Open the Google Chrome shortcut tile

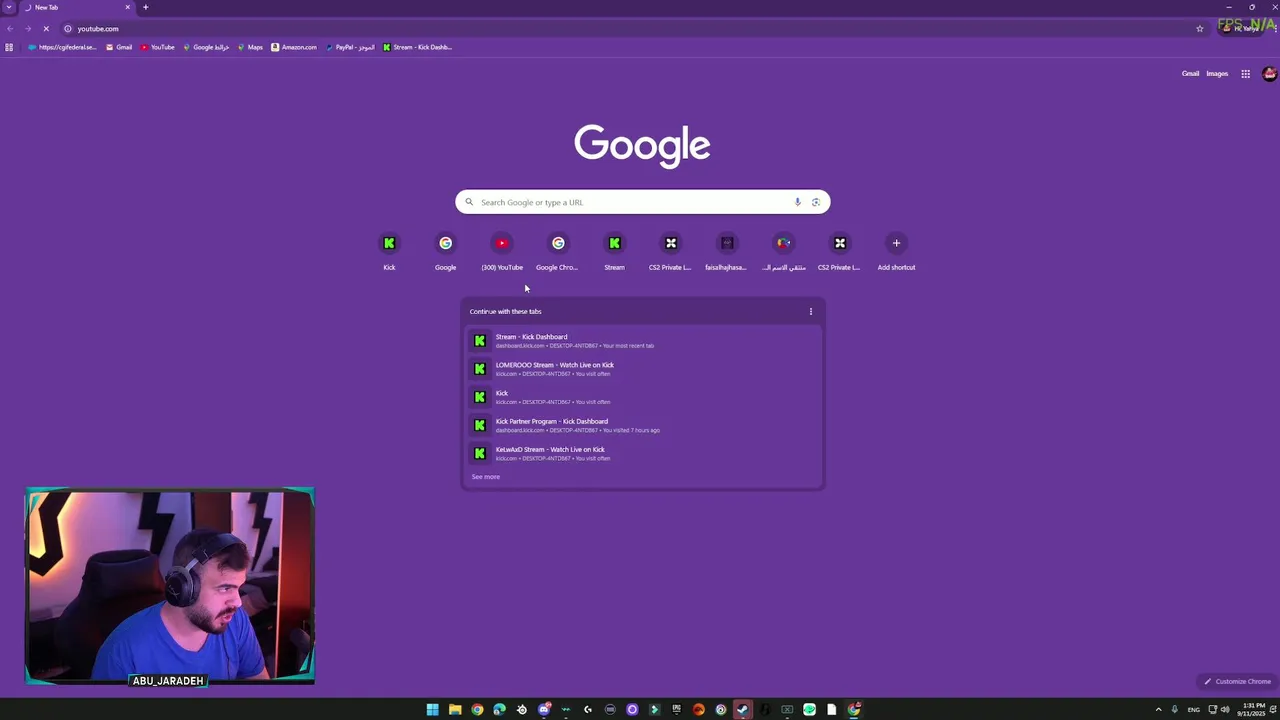coord(558,251)
